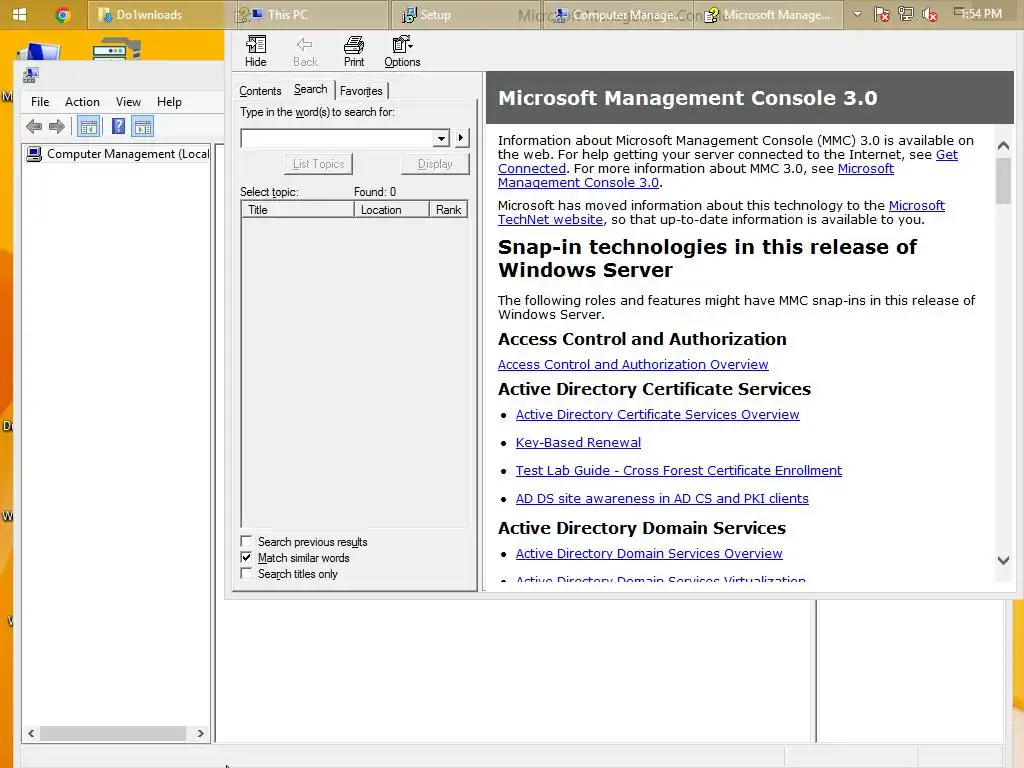Switch to Microsoft Management help taskbar button

click(771, 14)
